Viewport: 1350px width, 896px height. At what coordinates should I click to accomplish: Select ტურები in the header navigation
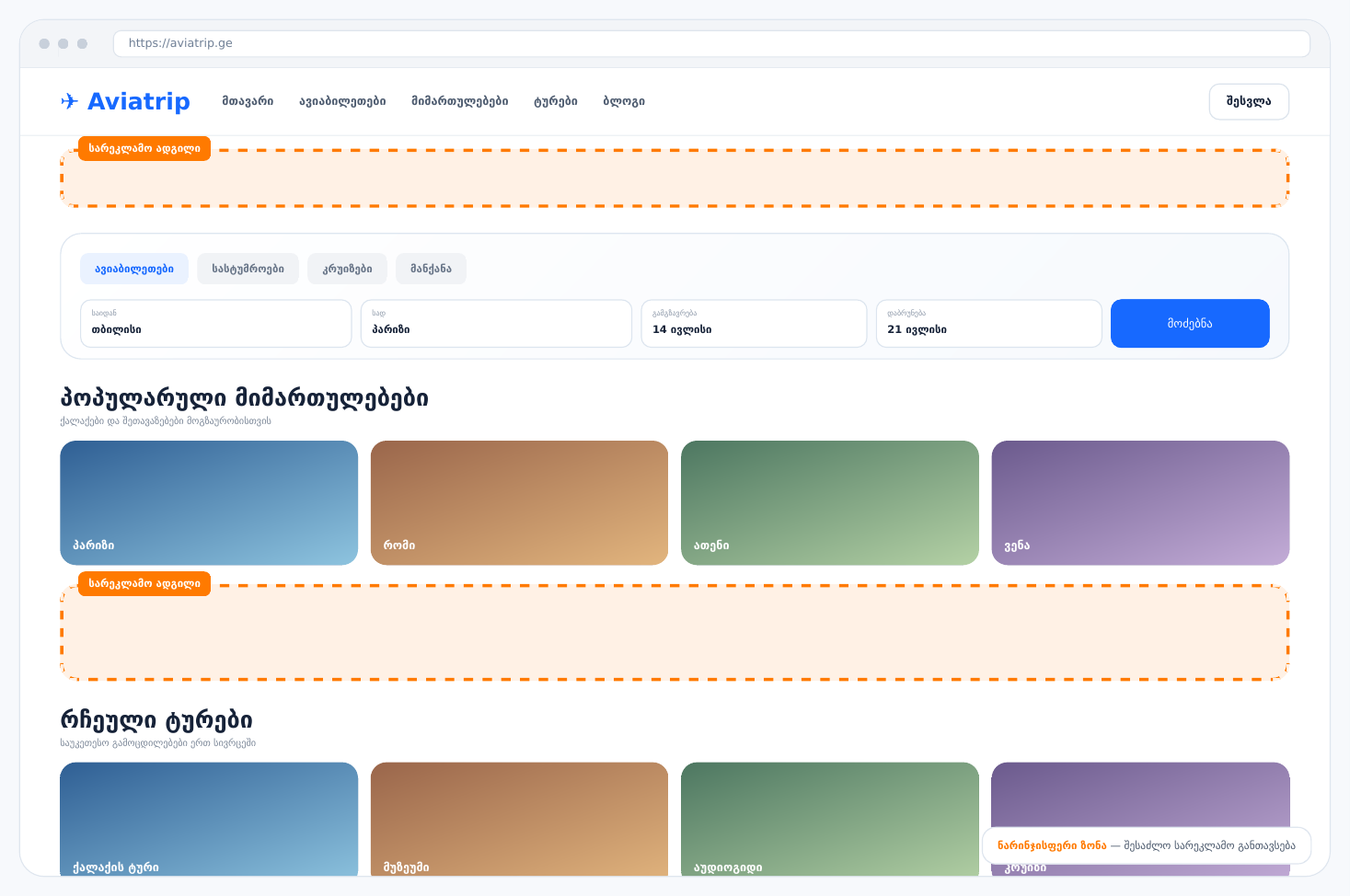[x=556, y=101]
